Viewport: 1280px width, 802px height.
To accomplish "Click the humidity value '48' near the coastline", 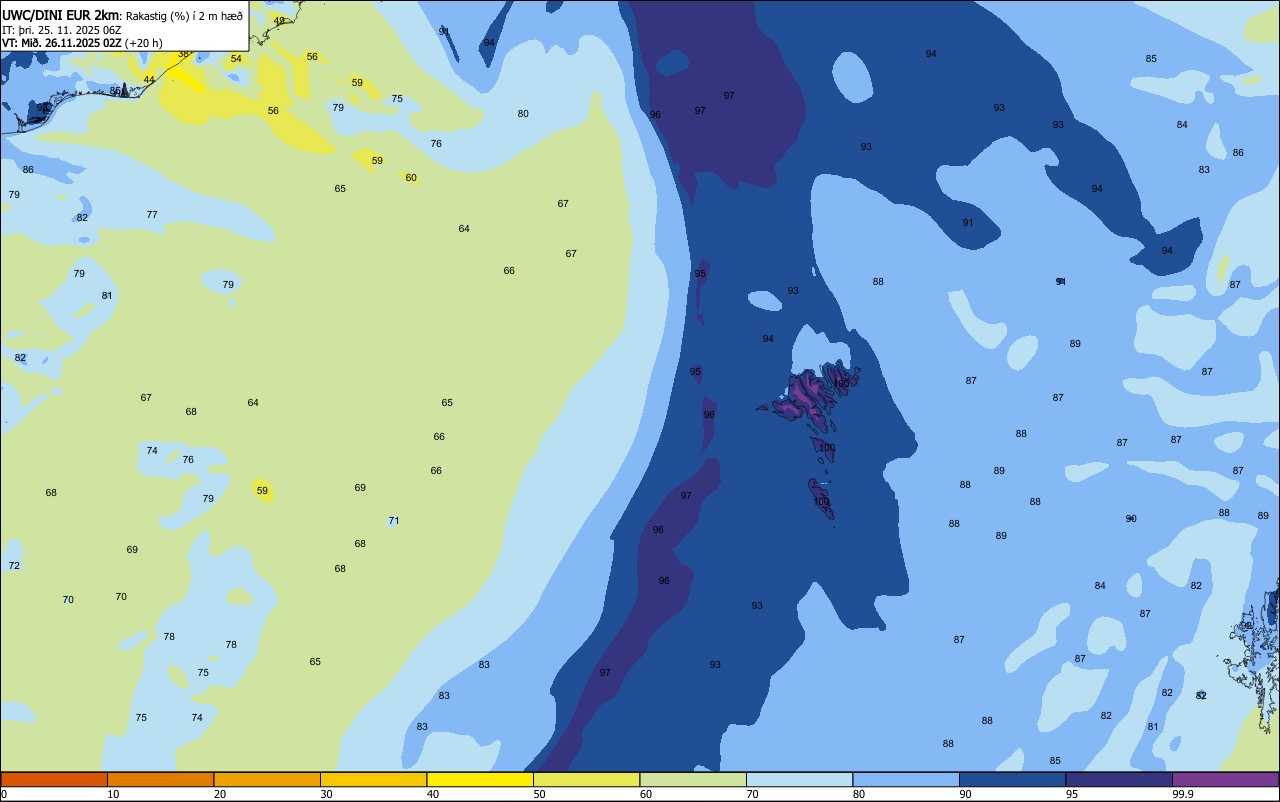I will pos(279,21).
